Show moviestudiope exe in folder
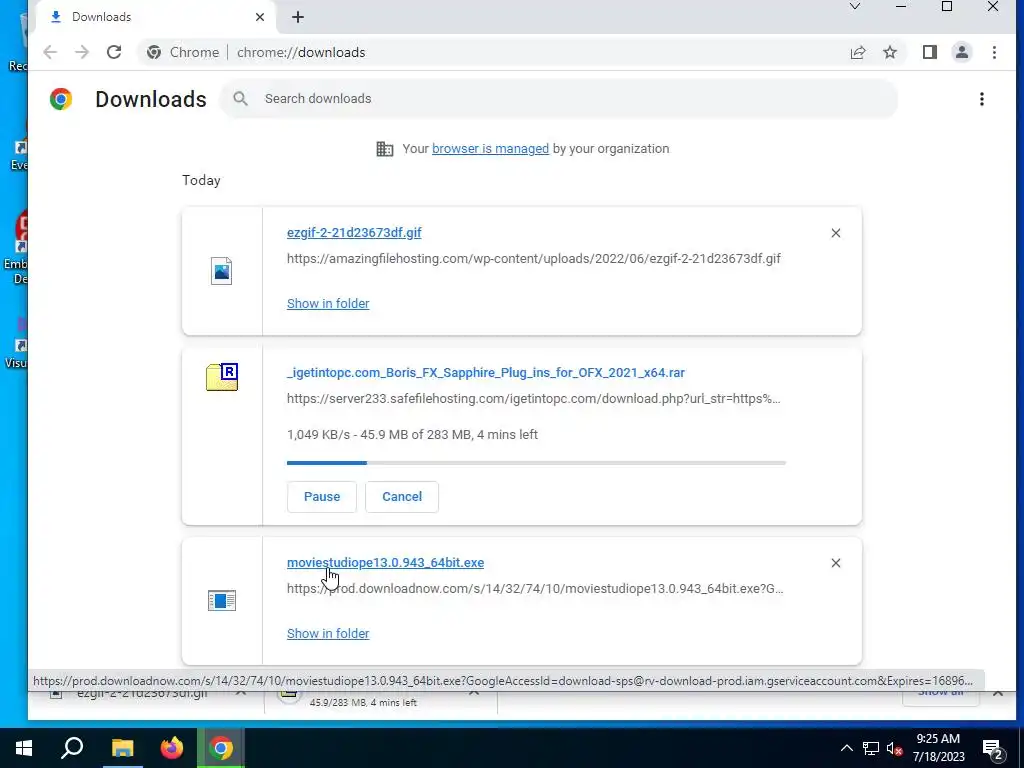1024x768 pixels. (x=328, y=633)
